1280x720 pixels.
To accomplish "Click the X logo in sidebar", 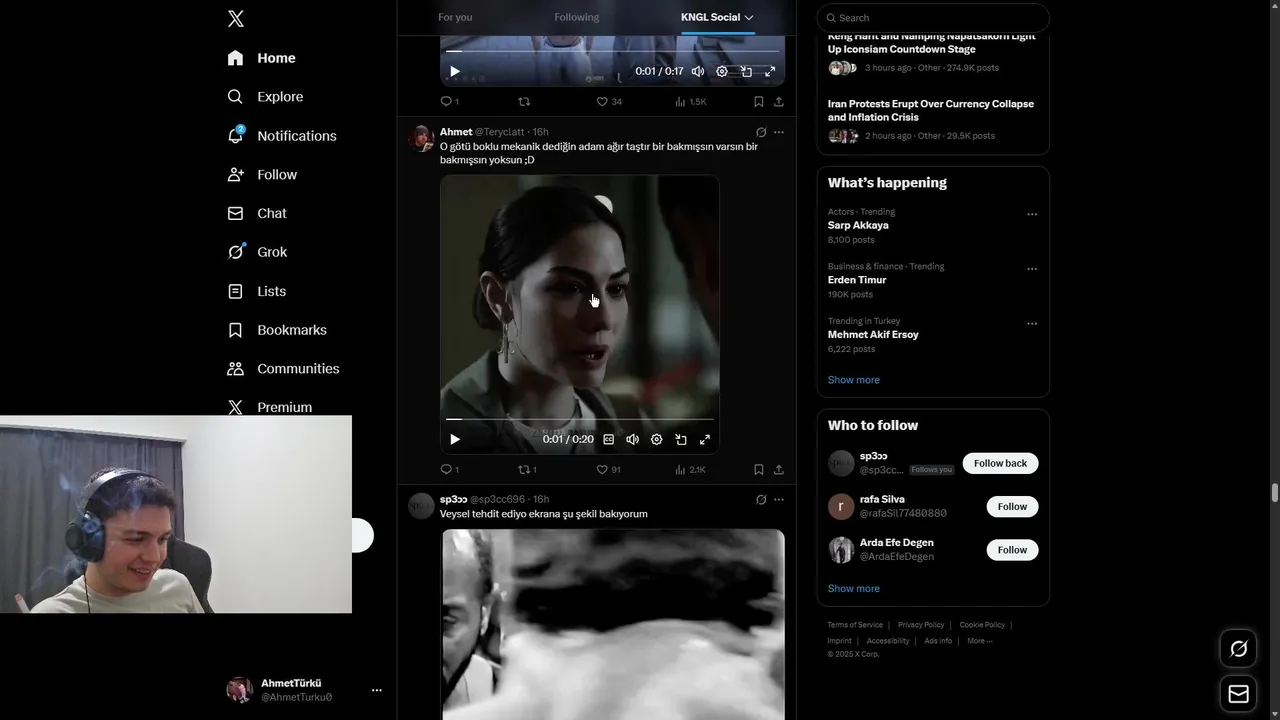I will click(235, 19).
